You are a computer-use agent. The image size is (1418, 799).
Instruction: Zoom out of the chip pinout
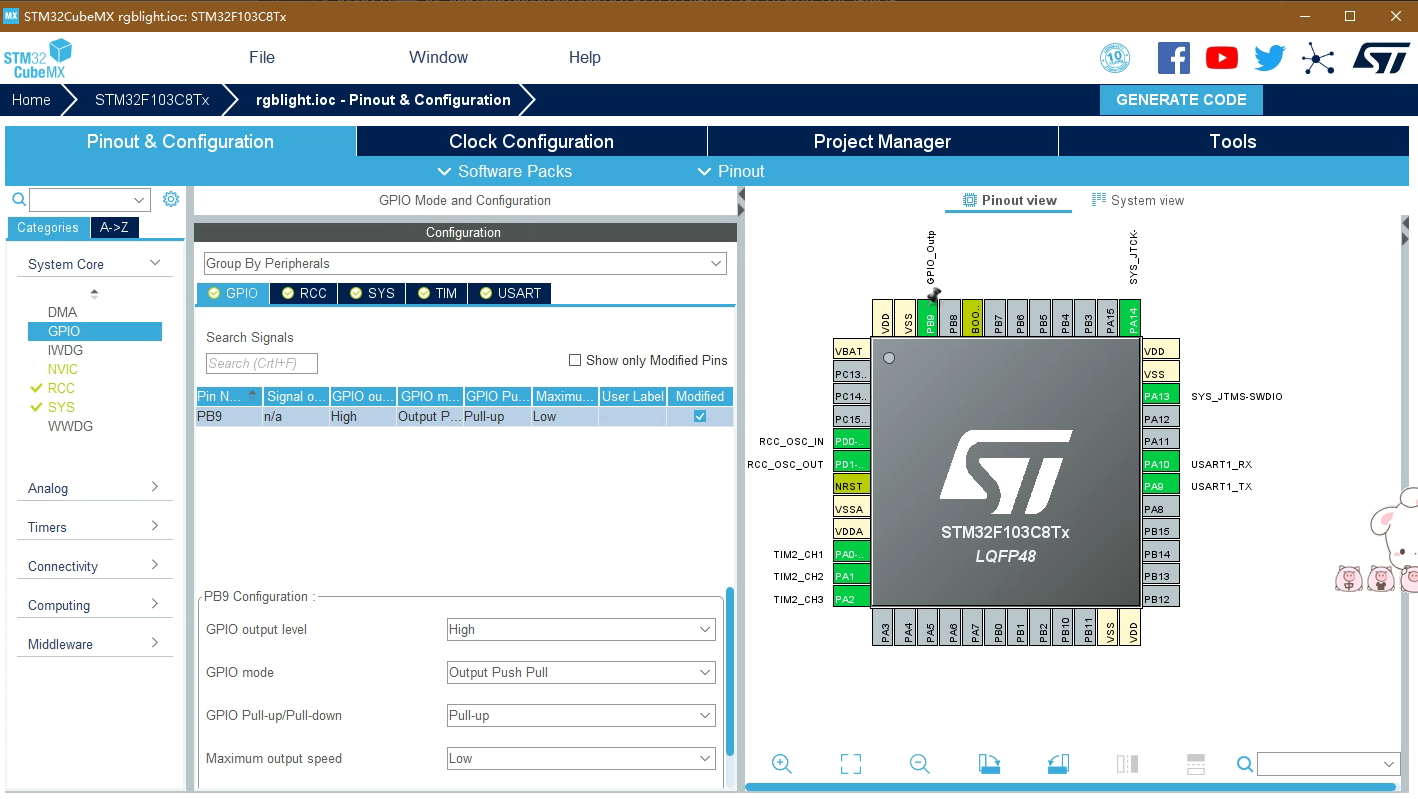pyautogui.click(x=920, y=764)
